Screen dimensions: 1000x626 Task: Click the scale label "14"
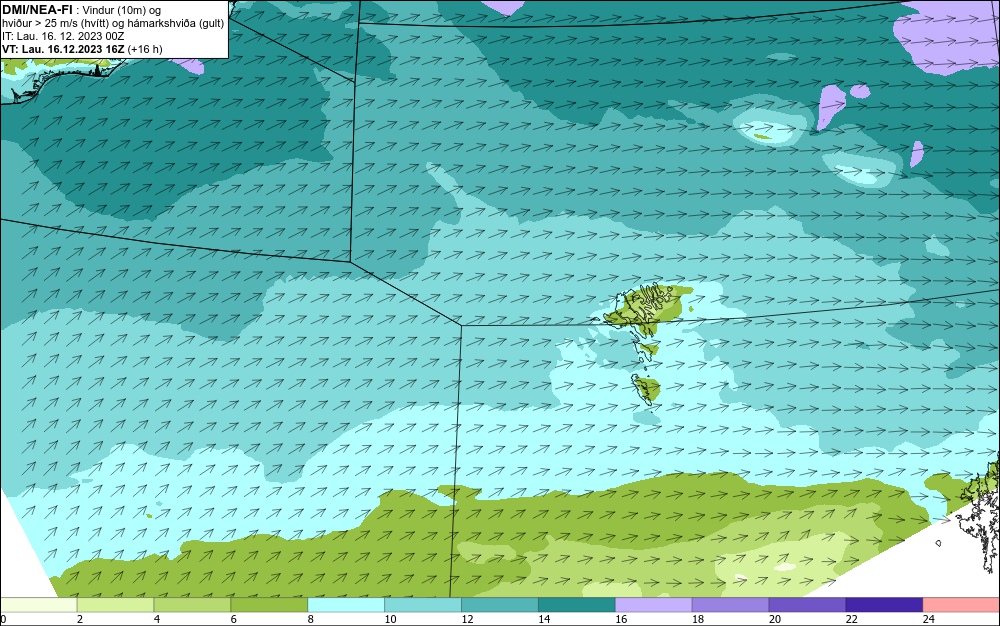544,619
